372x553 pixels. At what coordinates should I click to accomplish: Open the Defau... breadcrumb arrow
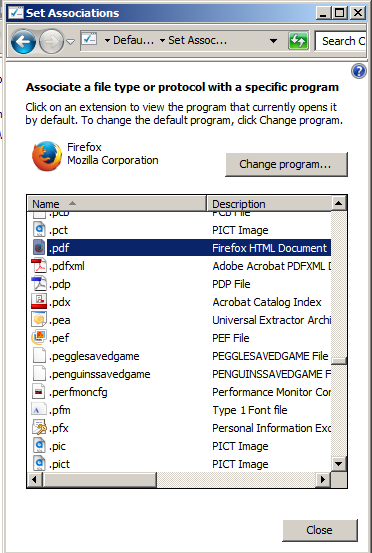[107, 41]
